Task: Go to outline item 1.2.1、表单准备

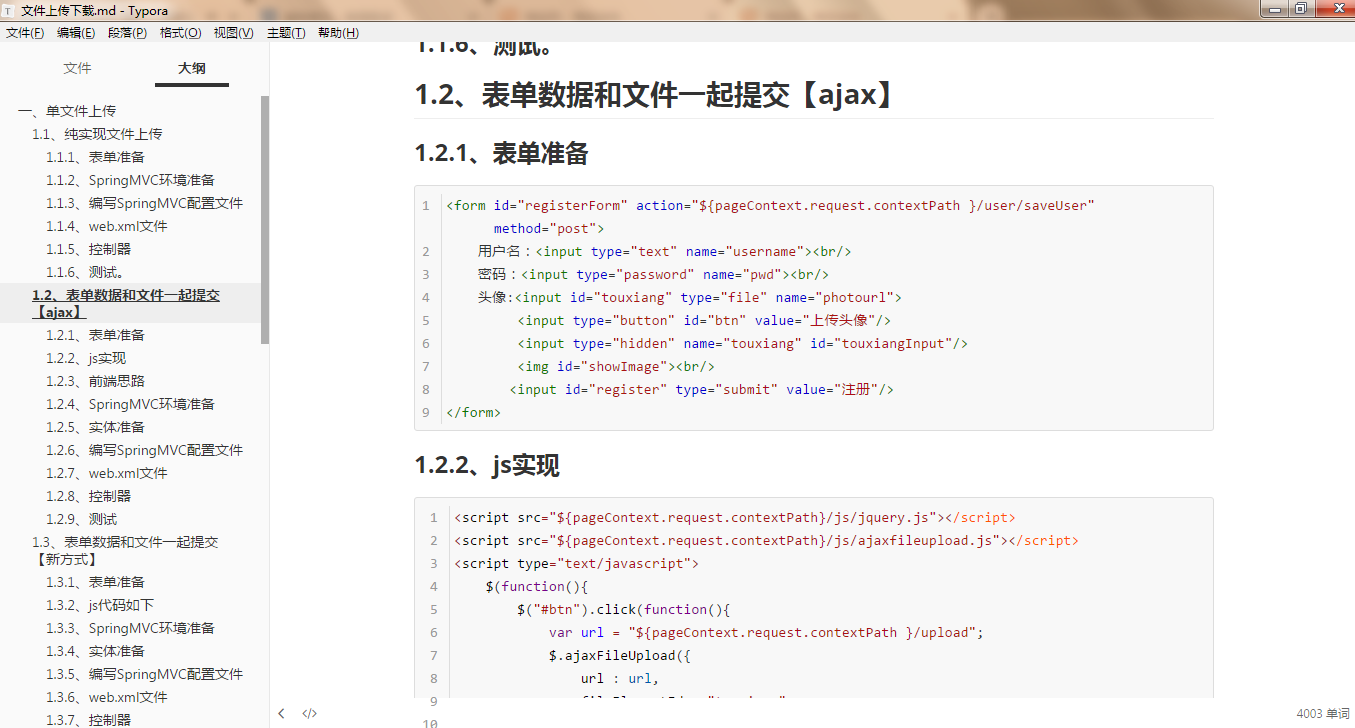Action: (95, 335)
